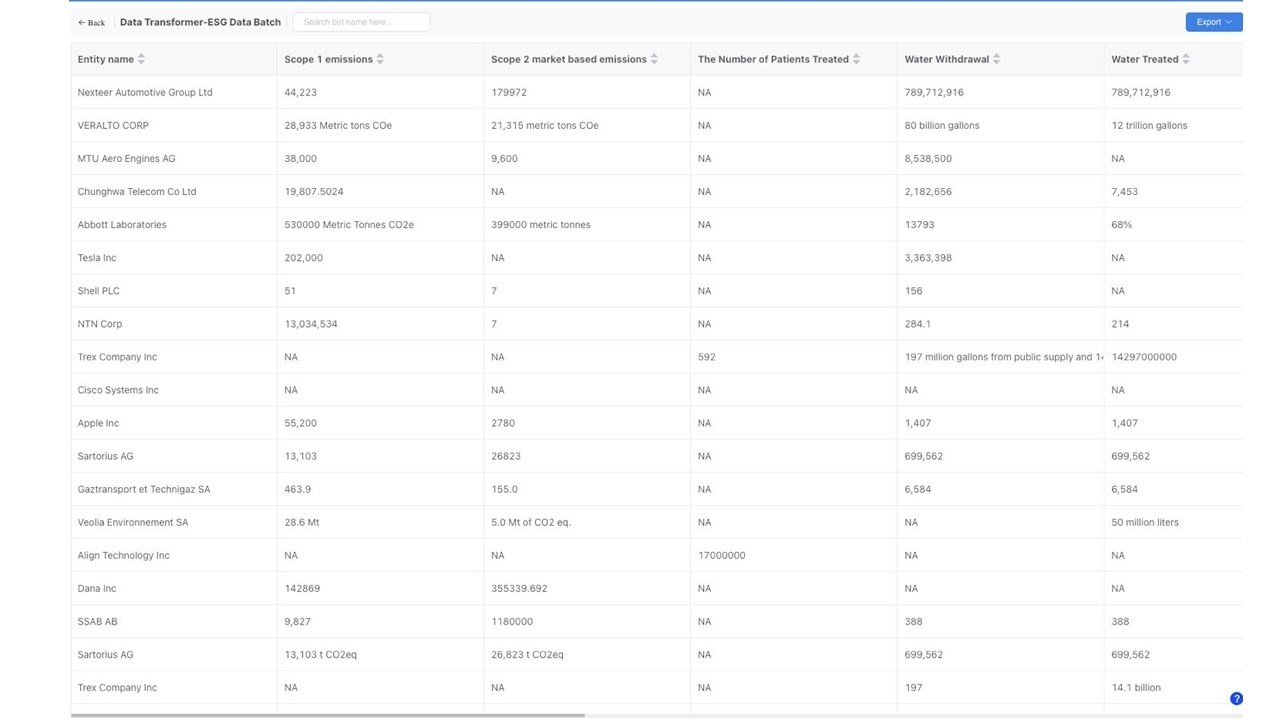
Task: Go Back using the arrow link
Action: click(x=91, y=22)
